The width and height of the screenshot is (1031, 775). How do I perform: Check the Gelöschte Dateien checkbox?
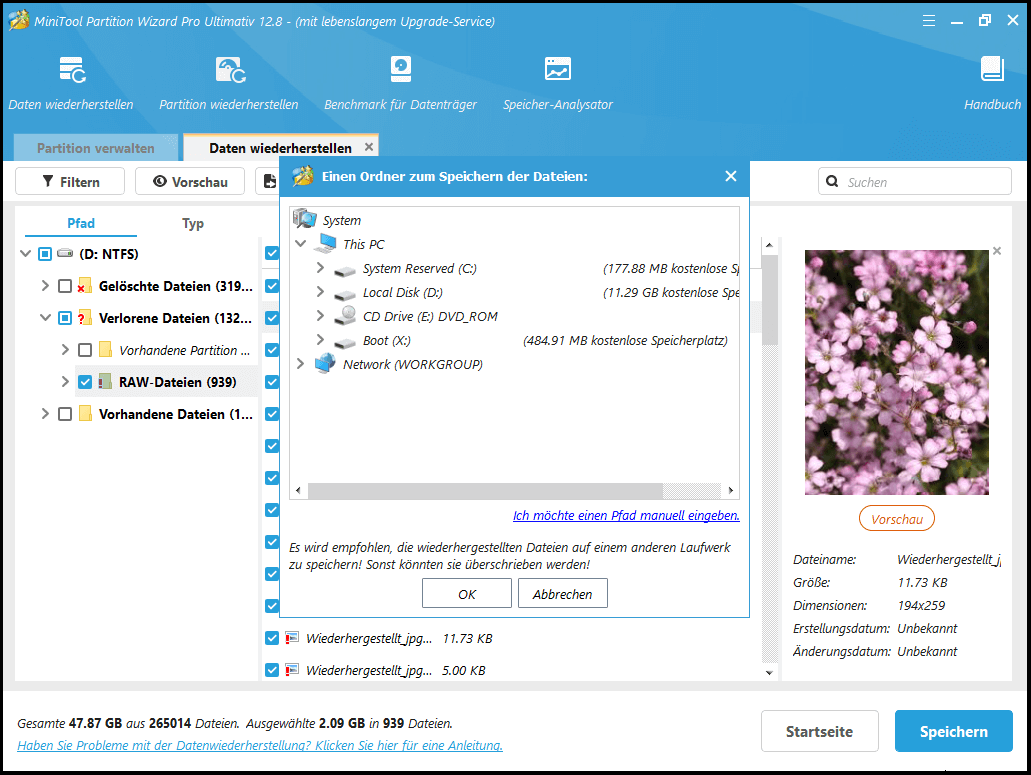(x=64, y=286)
